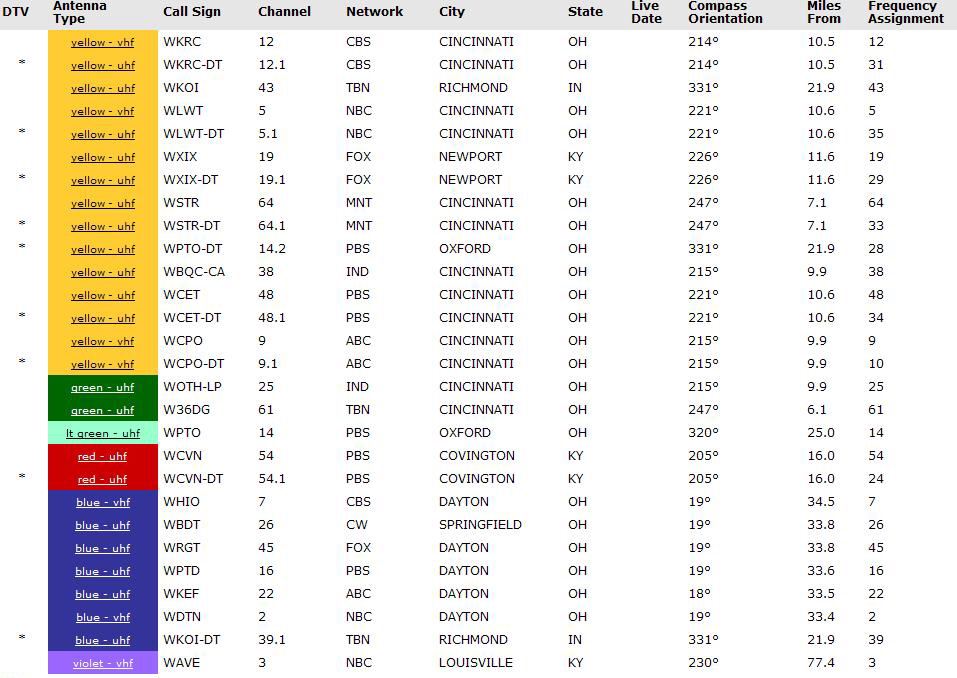Click the violet antenna link for WAVE
Viewport: 957px width, 678px height.
[102, 663]
